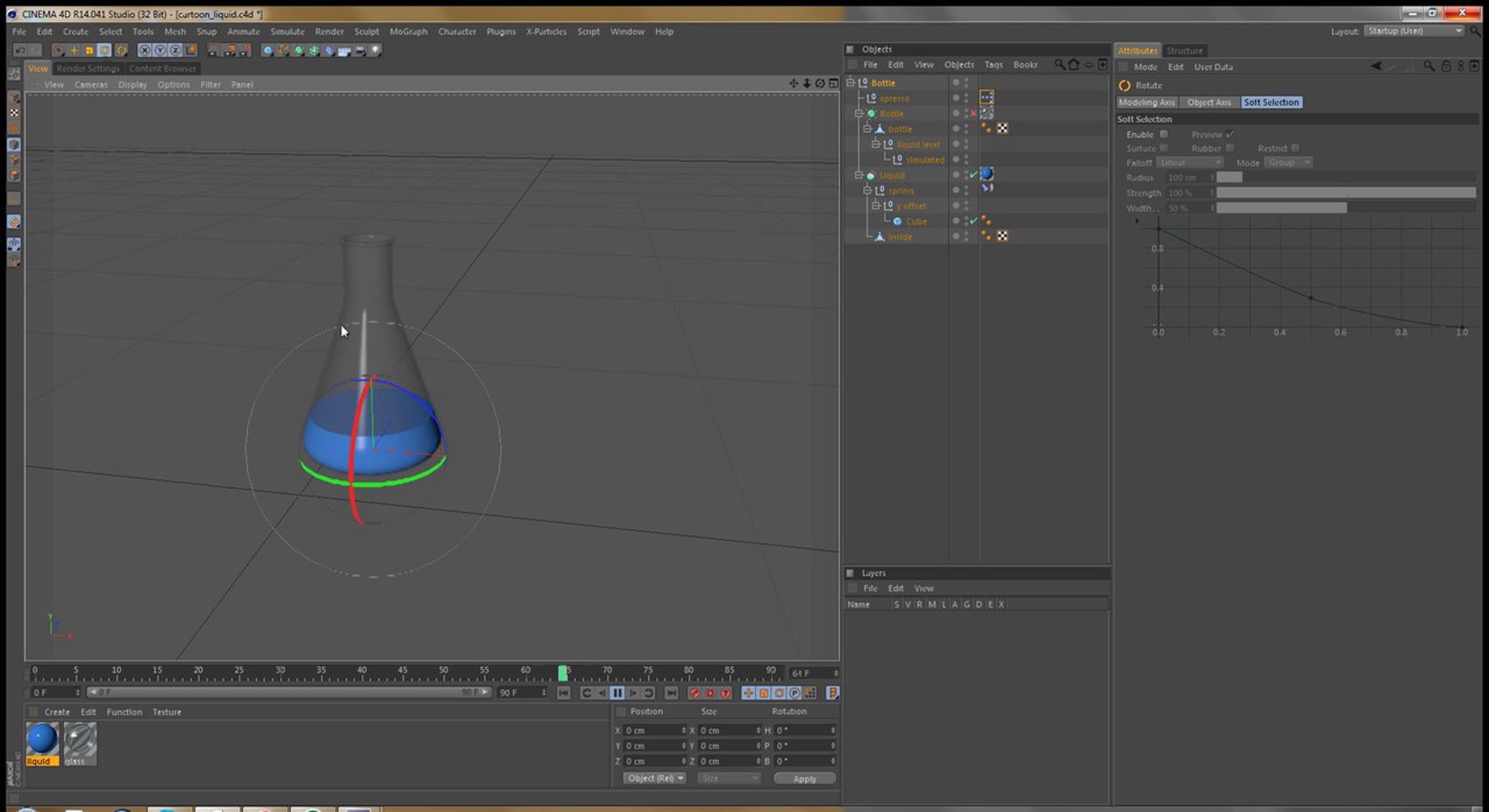Select the Rotate tool in the toolbar
Image resolution: width=1489 pixels, height=812 pixels.
[105, 50]
